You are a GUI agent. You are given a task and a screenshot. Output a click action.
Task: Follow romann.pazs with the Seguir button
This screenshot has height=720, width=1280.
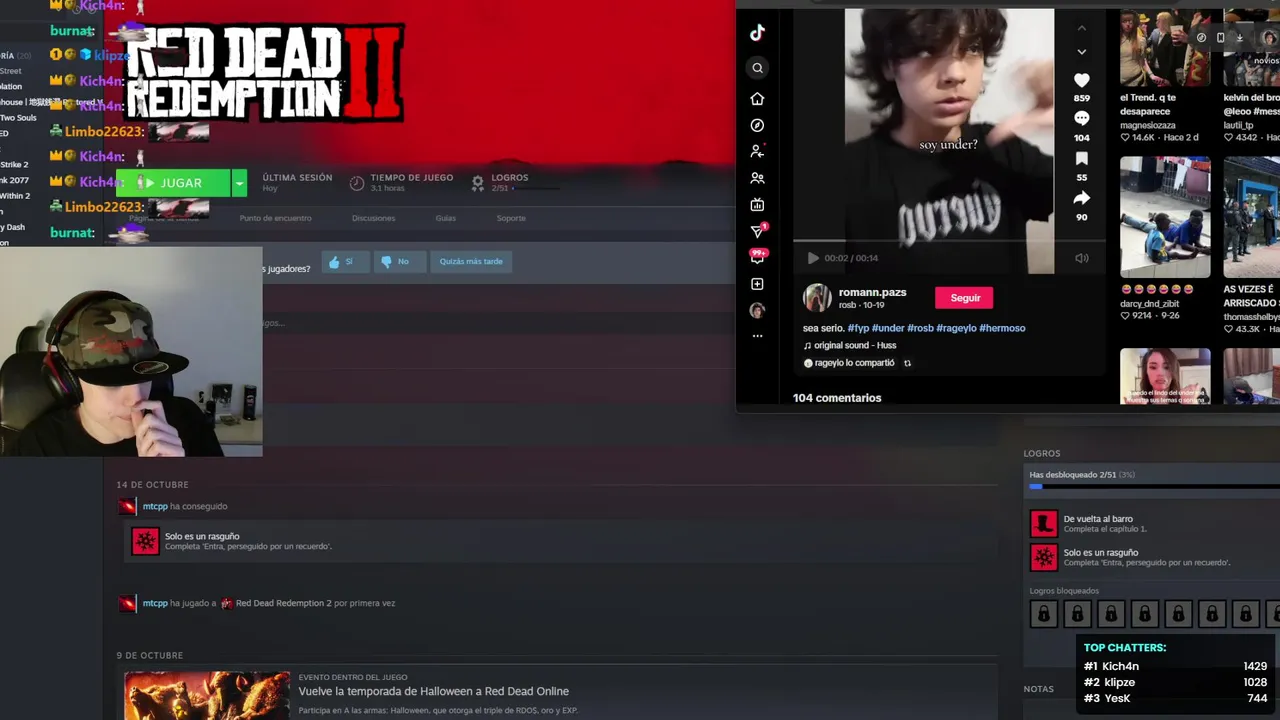click(x=965, y=298)
